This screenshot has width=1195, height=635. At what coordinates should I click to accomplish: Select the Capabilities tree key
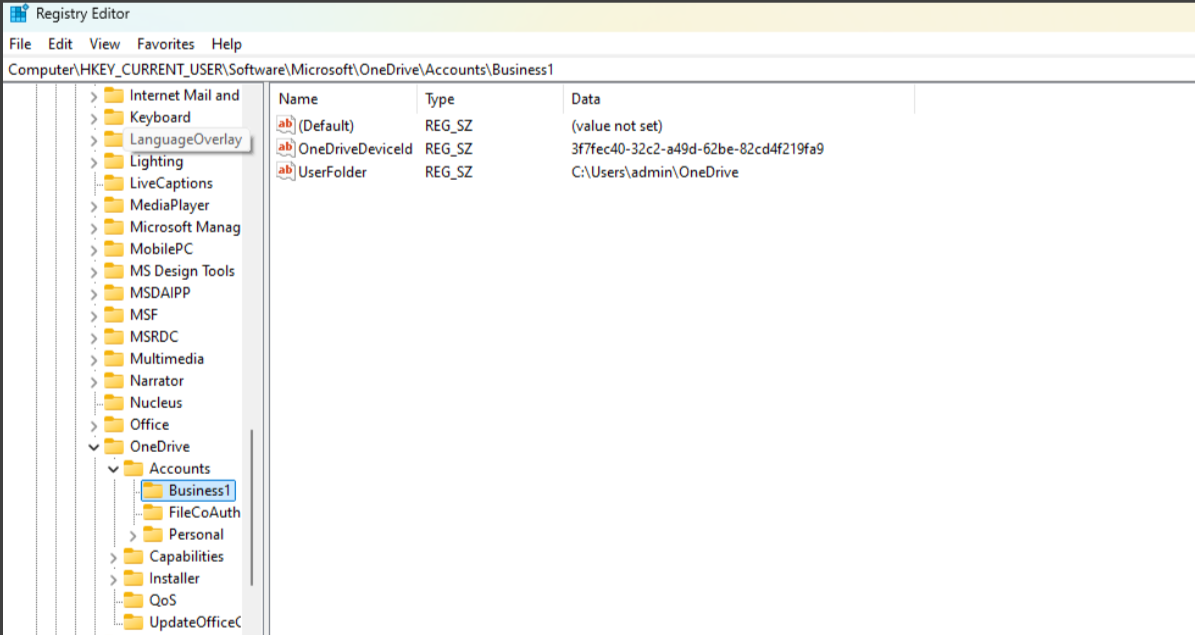coord(186,556)
